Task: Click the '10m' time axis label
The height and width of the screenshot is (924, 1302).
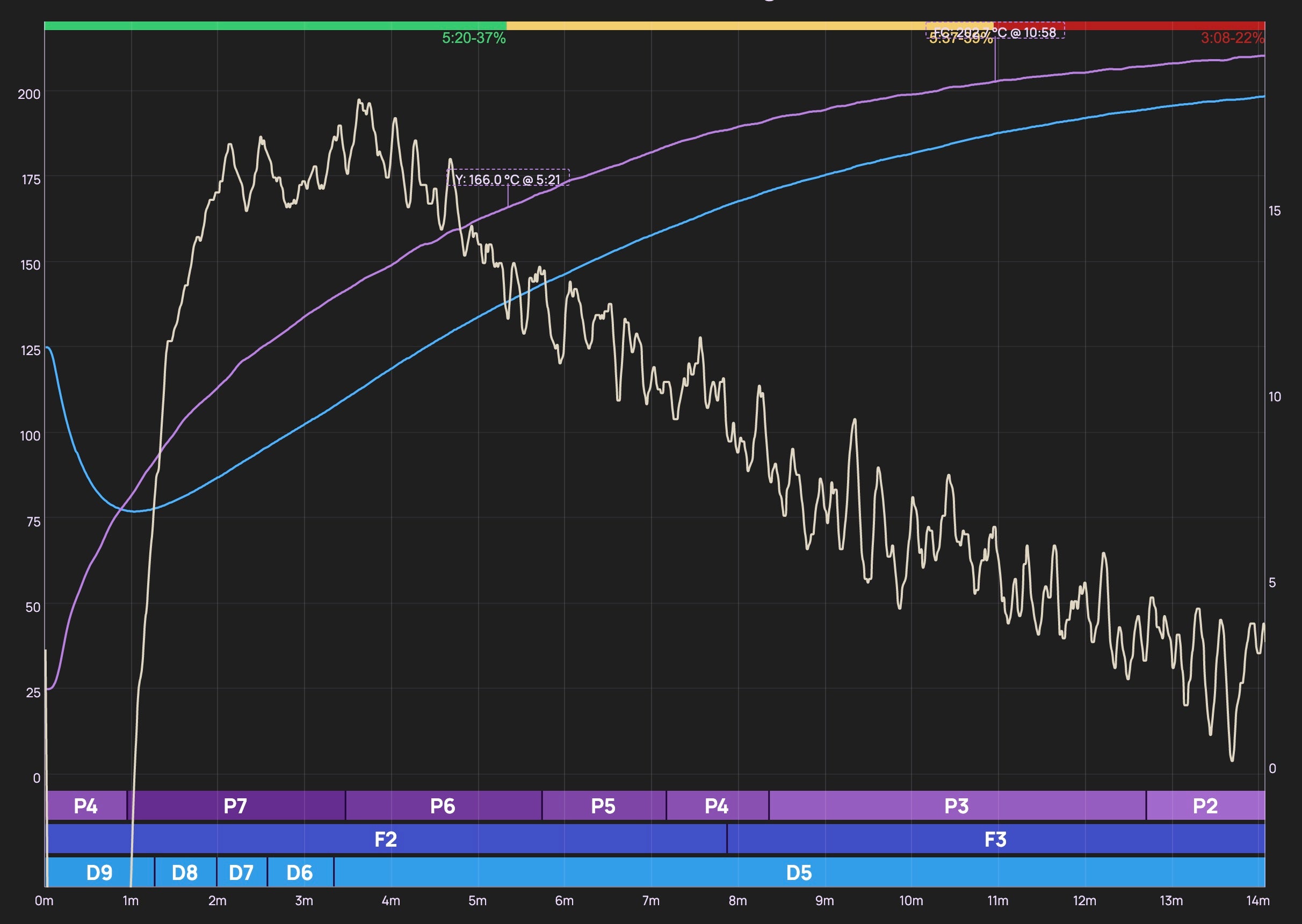Action: coord(911,901)
